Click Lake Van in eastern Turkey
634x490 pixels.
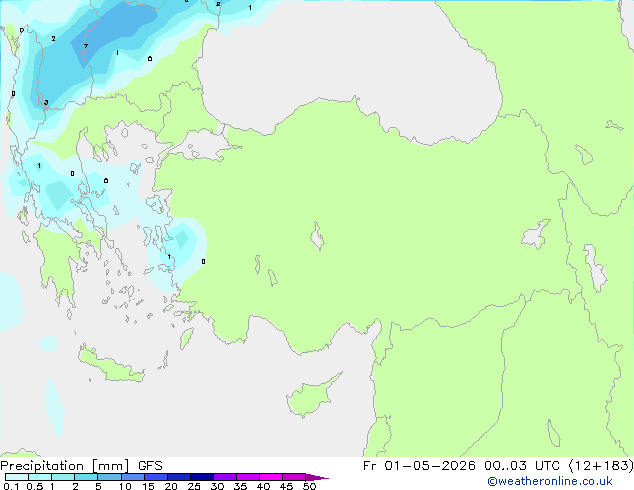pyautogui.click(x=536, y=234)
